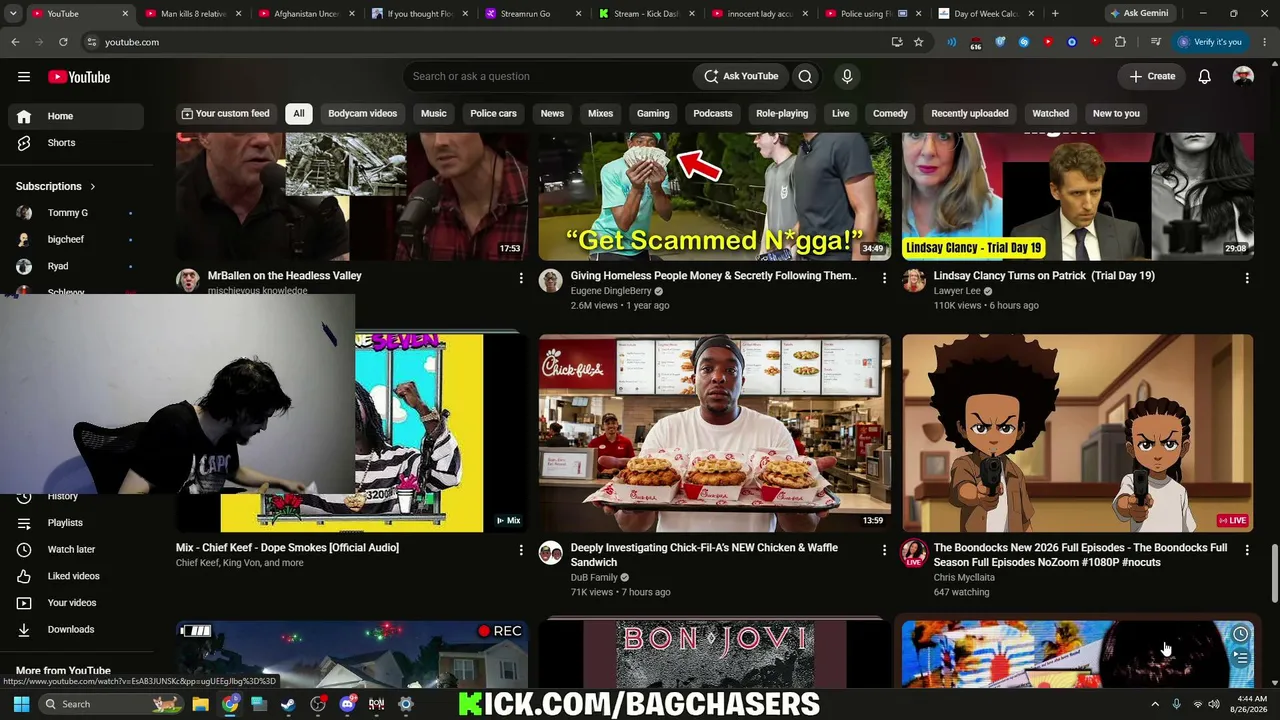Select the Recently uploaded filter chip

[970, 113]
